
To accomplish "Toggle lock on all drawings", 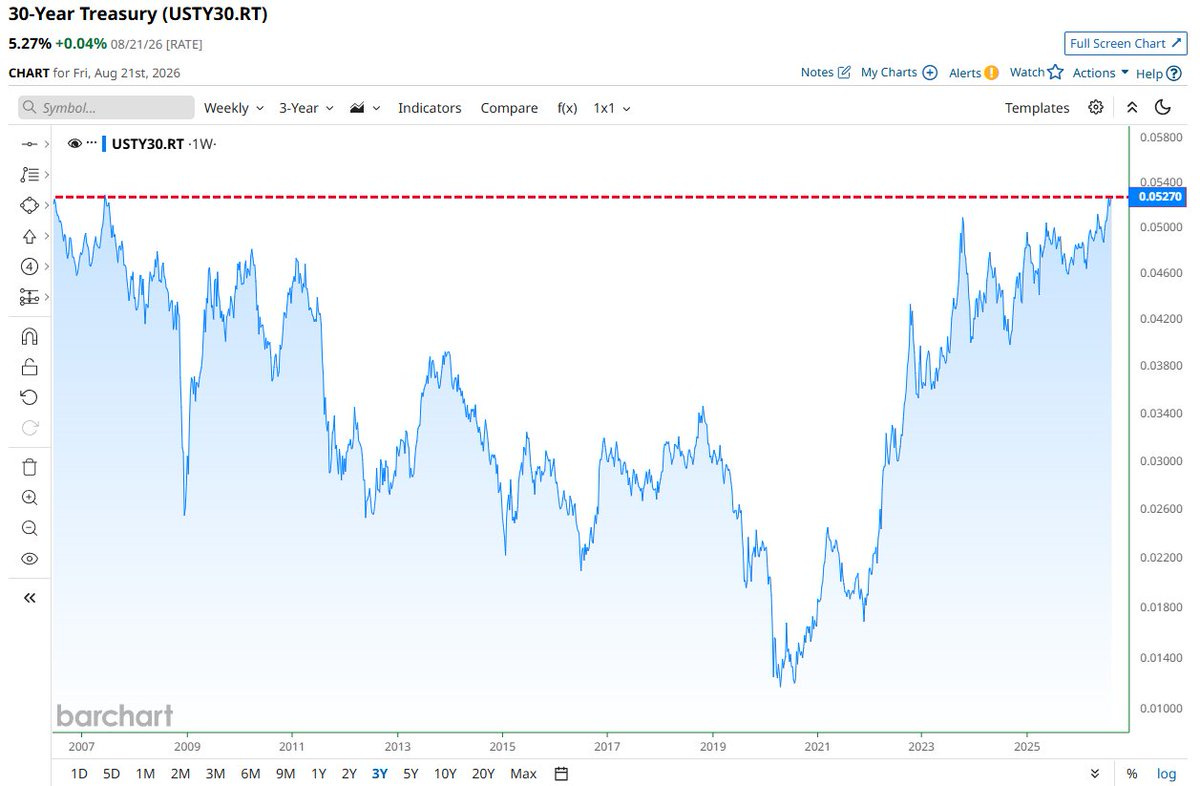I will click(29, 367).
